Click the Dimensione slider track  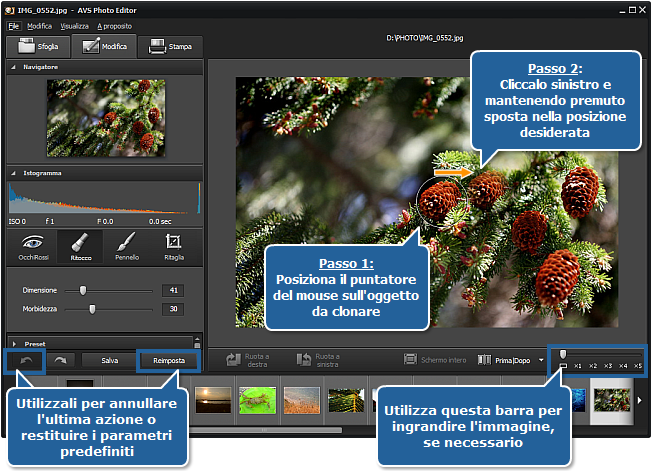(x=120, y=290)
